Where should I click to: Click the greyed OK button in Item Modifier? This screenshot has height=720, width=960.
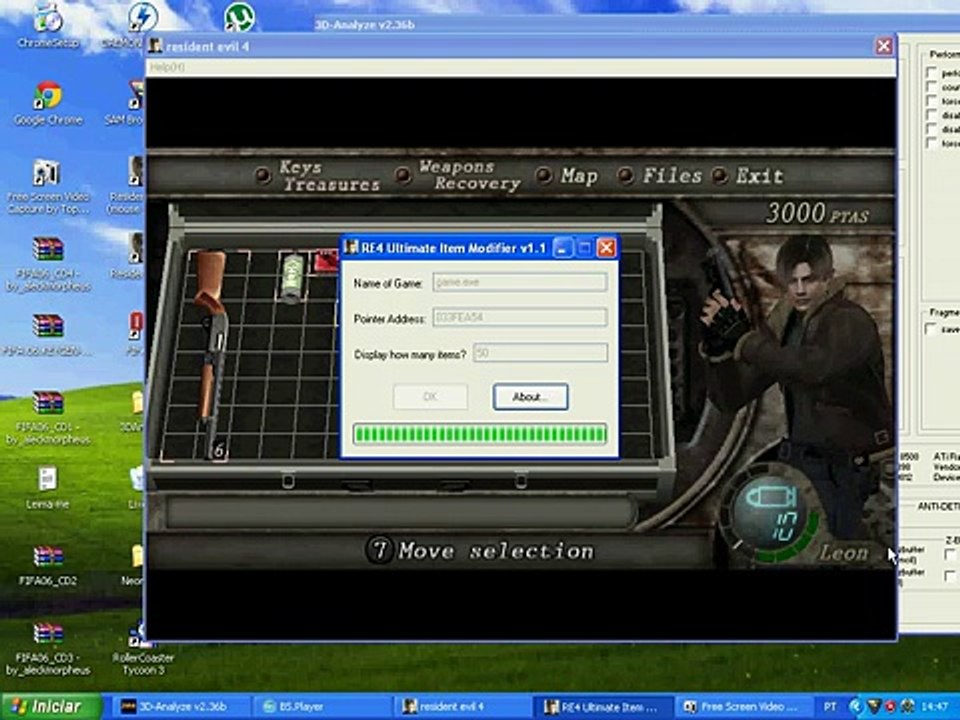point(430,397)
